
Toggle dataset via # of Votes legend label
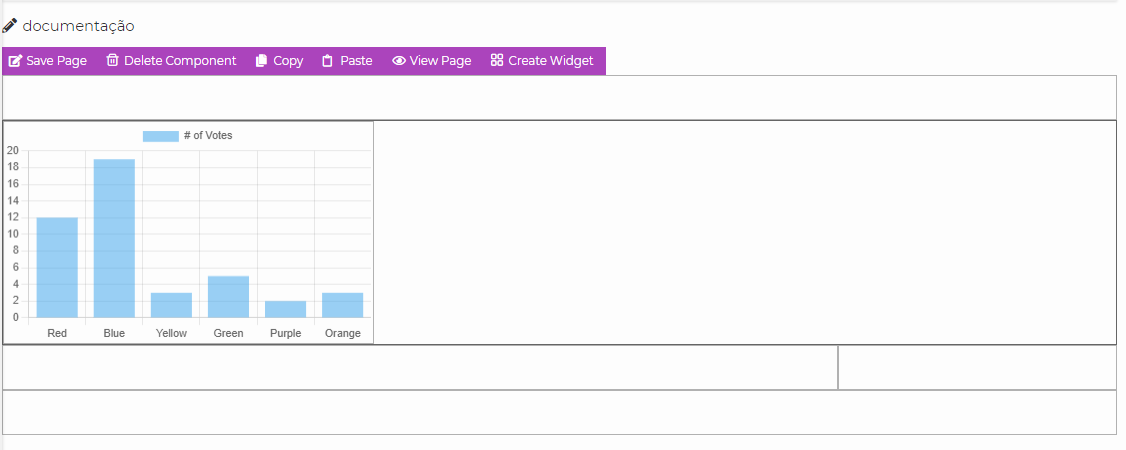point(208,136)
